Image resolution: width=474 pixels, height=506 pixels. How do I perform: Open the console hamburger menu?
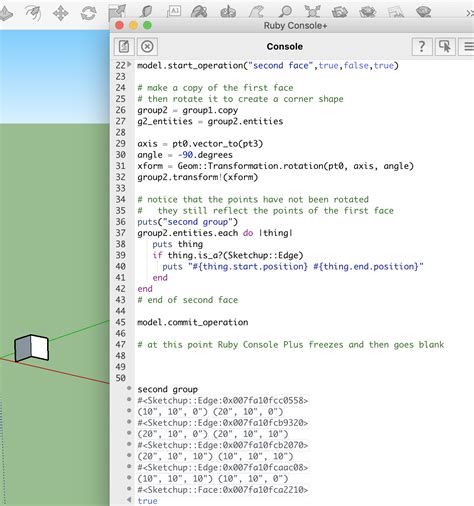tap(467, 46)
